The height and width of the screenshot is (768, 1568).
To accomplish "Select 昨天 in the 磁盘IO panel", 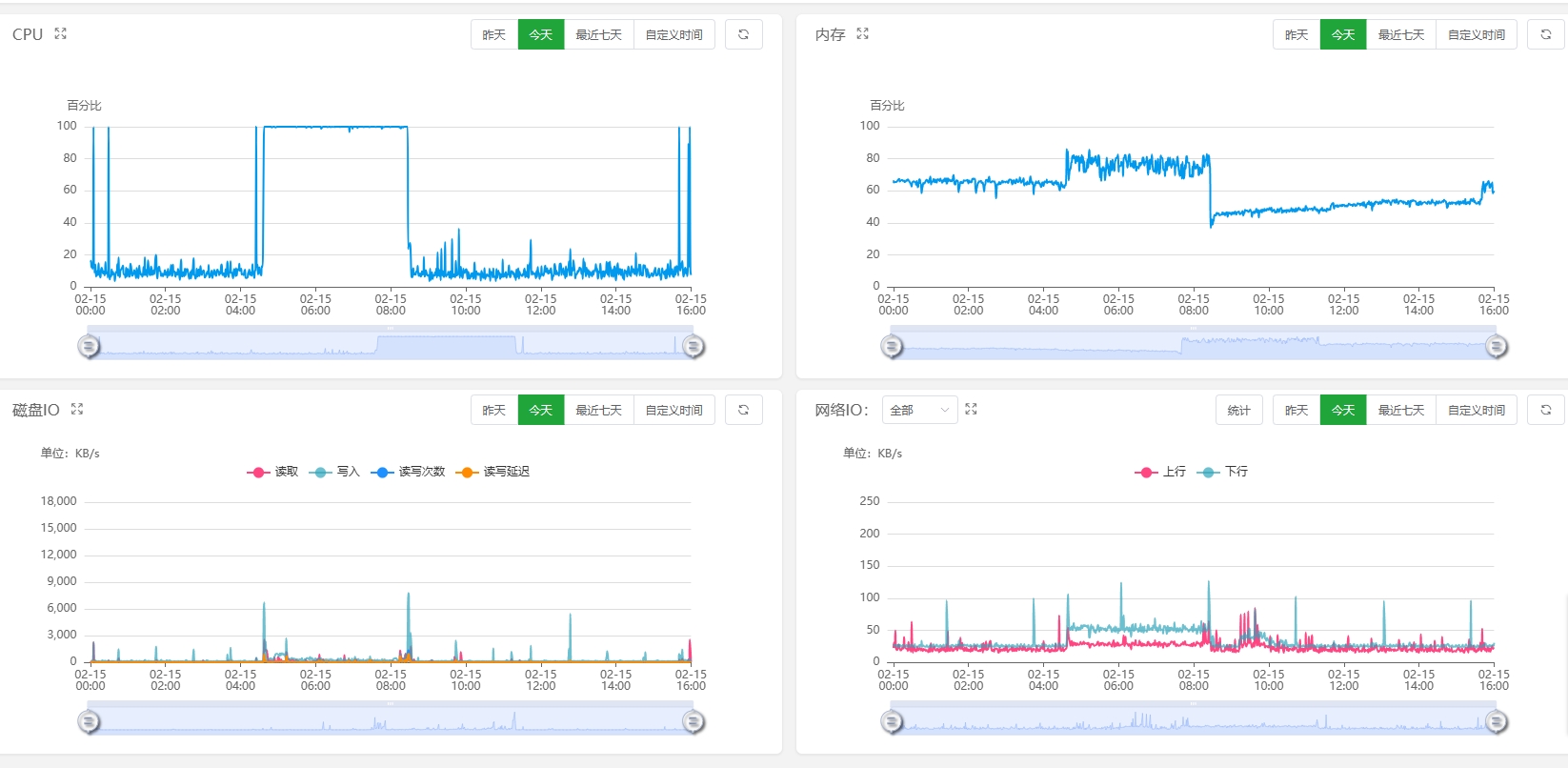I will coord(494,410).
